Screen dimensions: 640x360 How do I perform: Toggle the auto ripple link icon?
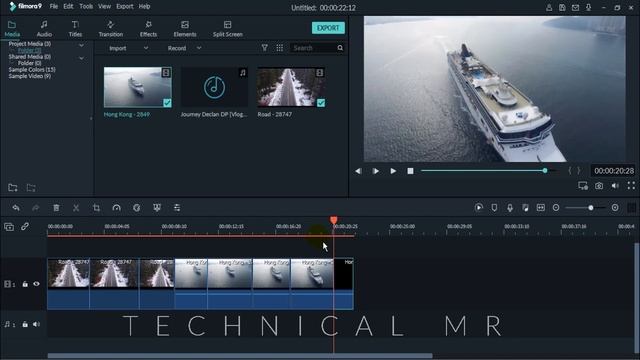(25, 226)
